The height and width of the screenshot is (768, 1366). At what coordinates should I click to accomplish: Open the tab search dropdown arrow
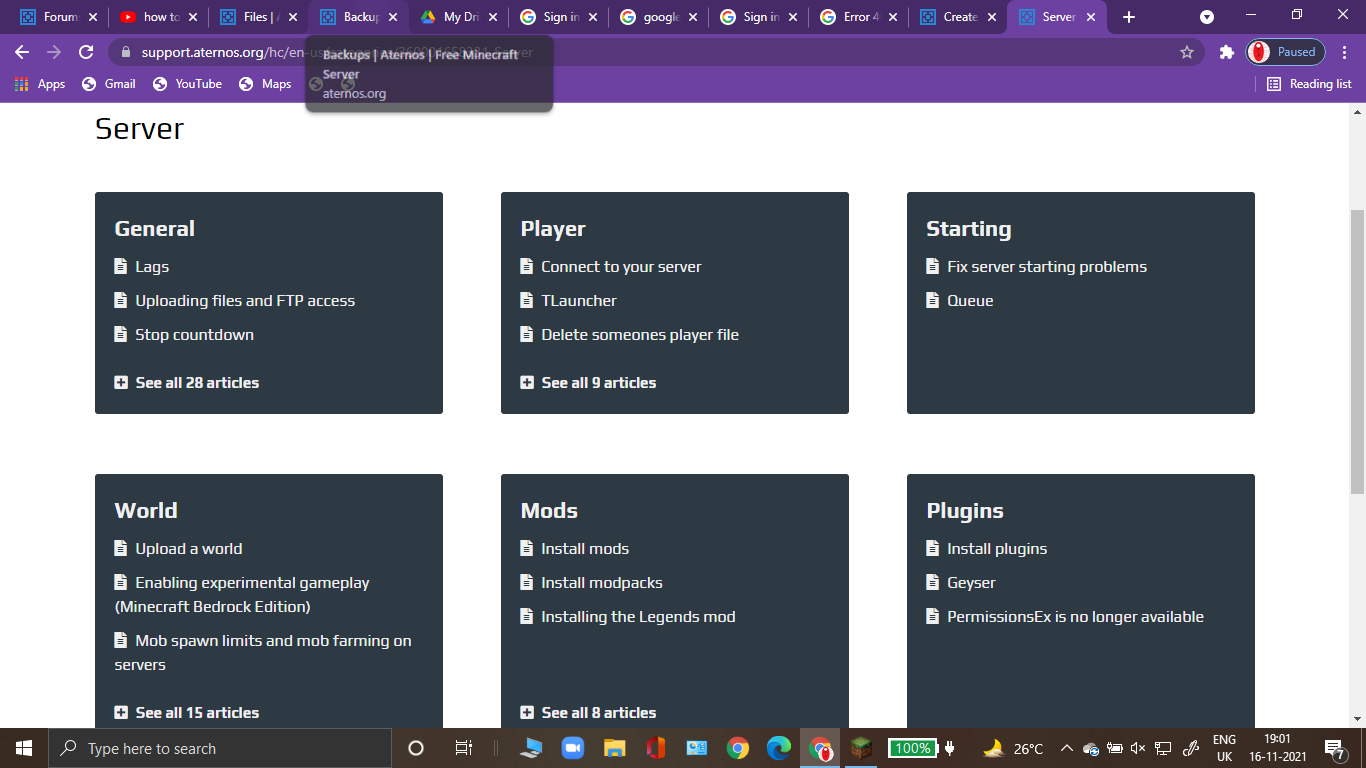coord(1207,17)
